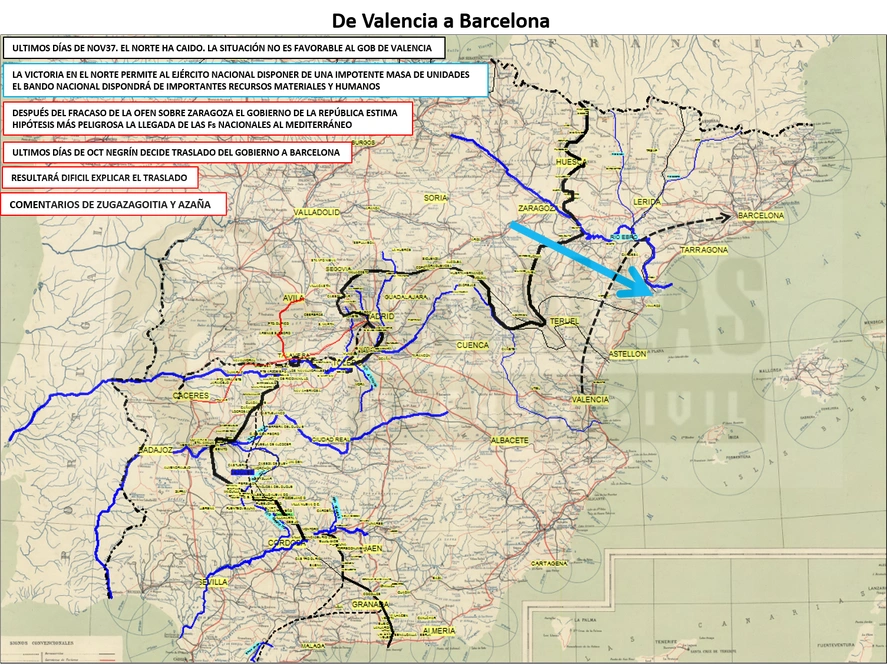Click the BARCELONA city label
This screenshot has width=887, height=664.
pos(761,215)
